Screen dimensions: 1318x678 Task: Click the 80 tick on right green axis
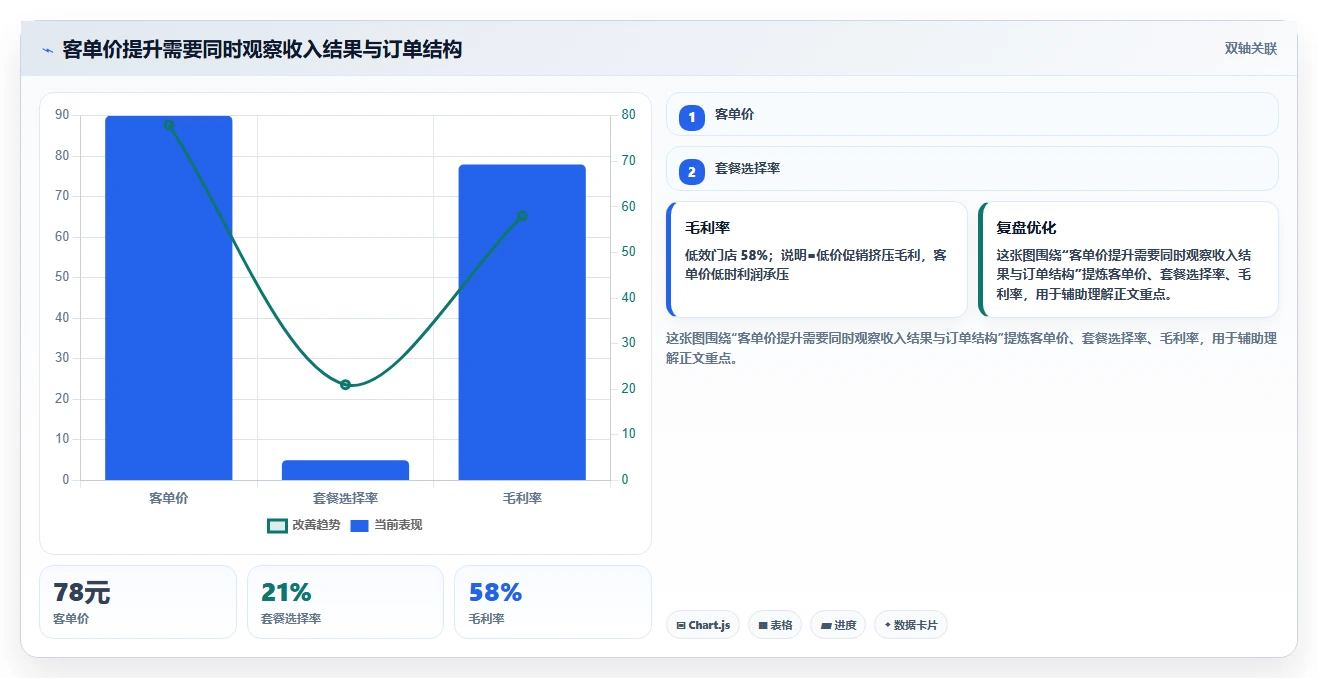coord(628,115)
